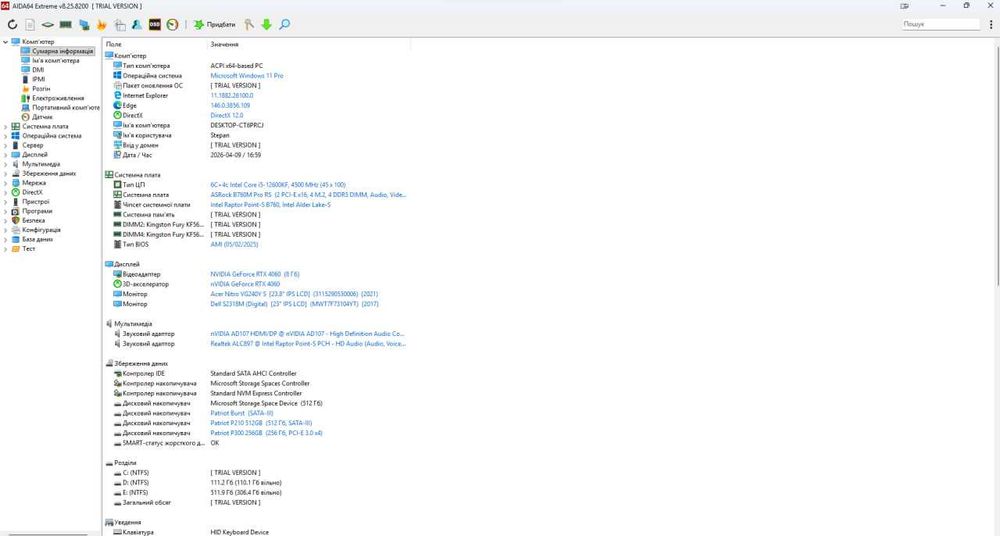The width and height of the screenshot is (1000, 536).
Task: Focus the Пошук search field
Action: 941,24
